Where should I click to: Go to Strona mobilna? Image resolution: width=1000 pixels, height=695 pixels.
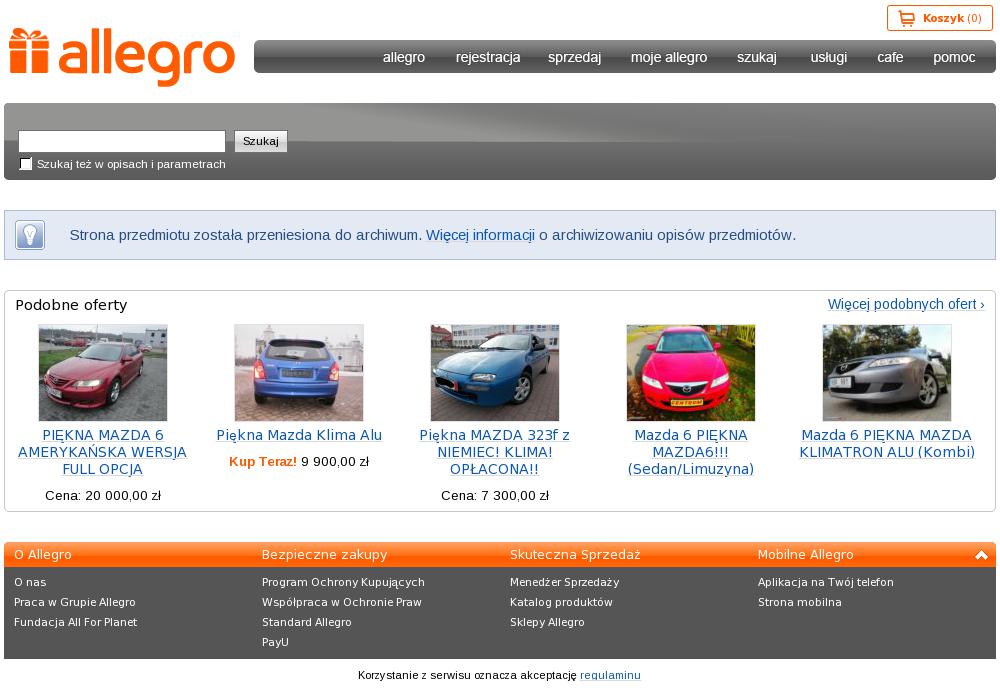[800, 602]
